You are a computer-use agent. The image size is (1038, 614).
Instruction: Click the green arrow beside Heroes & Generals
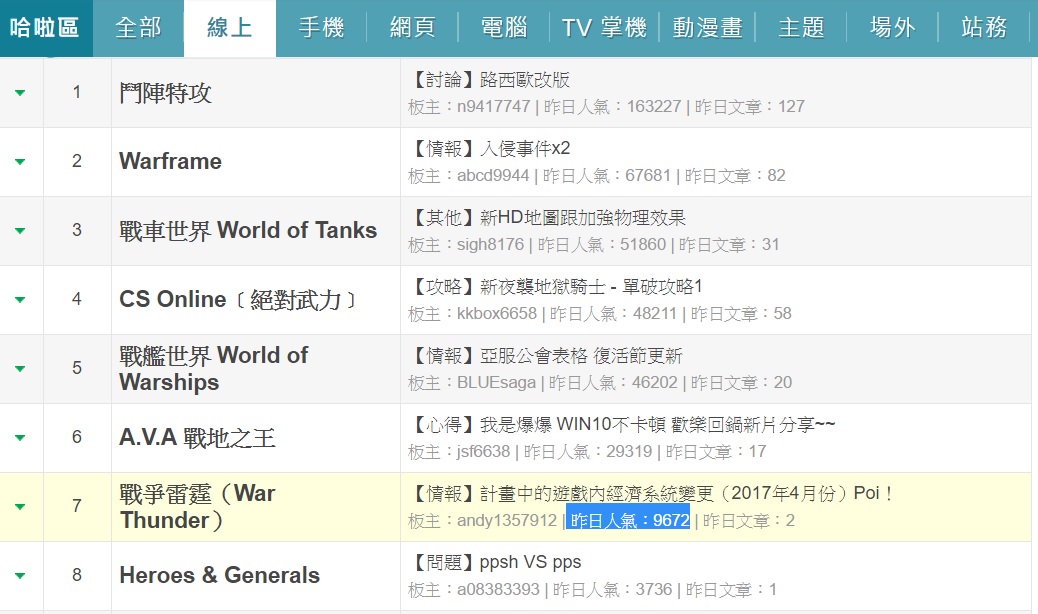tap(20, 576)
